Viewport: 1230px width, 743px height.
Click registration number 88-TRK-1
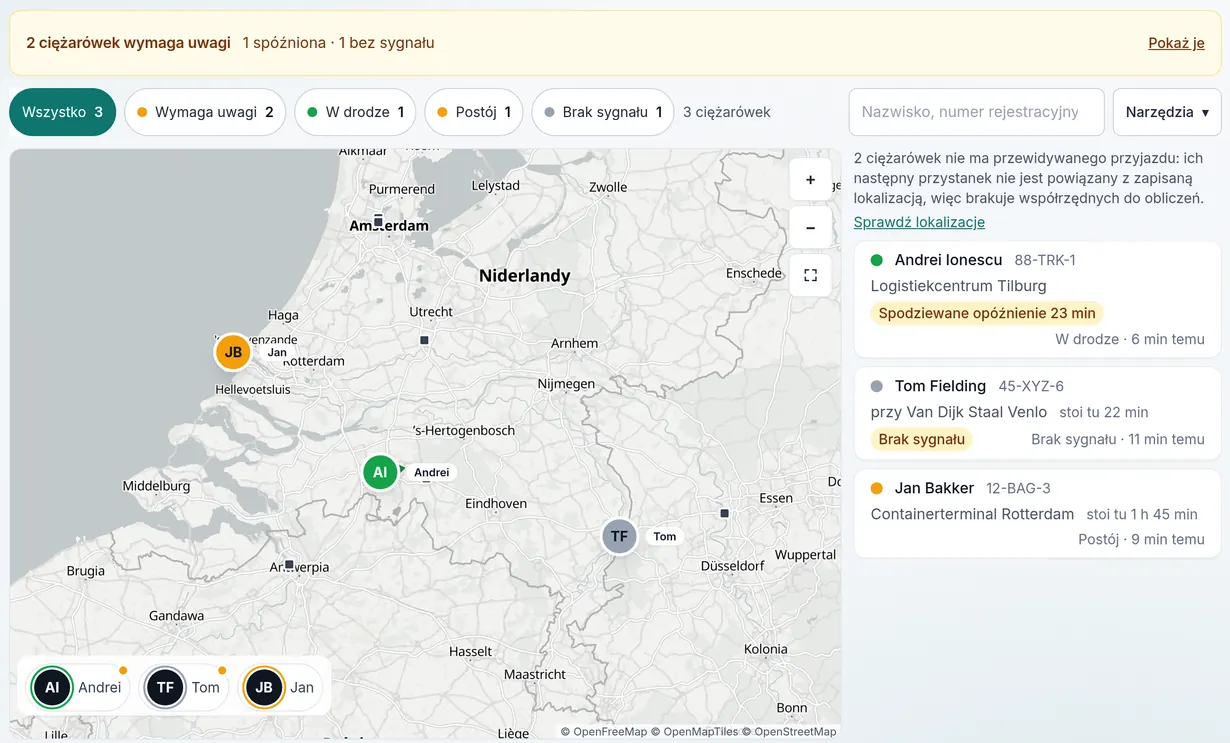[x=1045, y=260]
